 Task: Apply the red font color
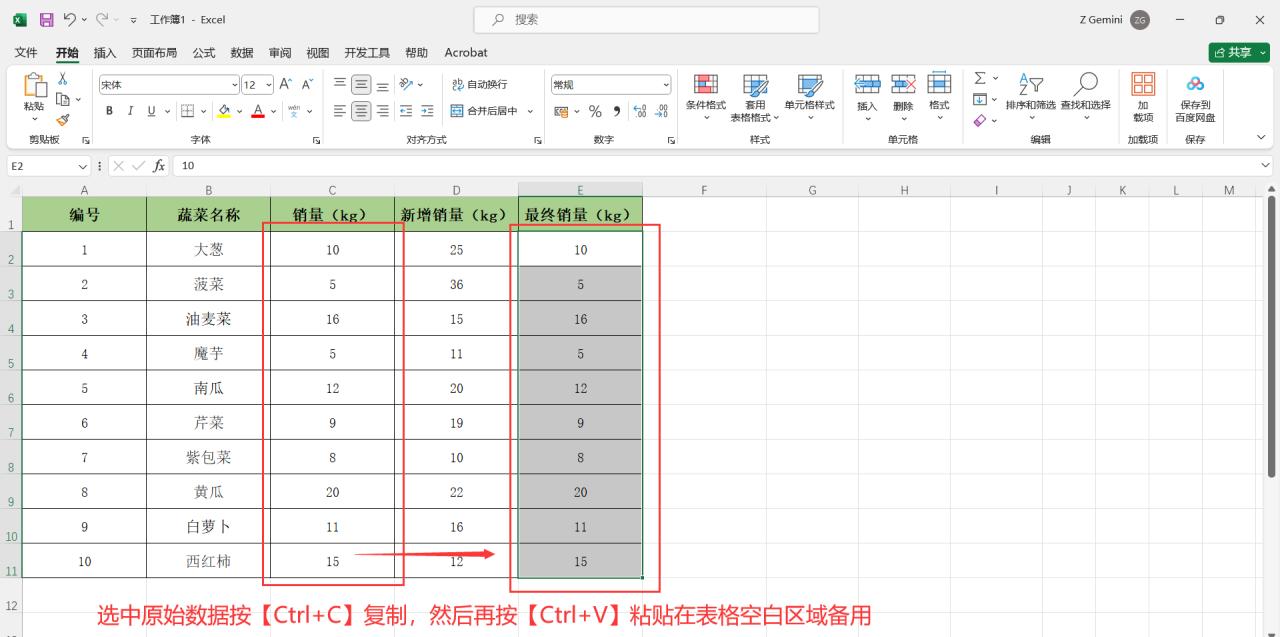click(258, 111)
